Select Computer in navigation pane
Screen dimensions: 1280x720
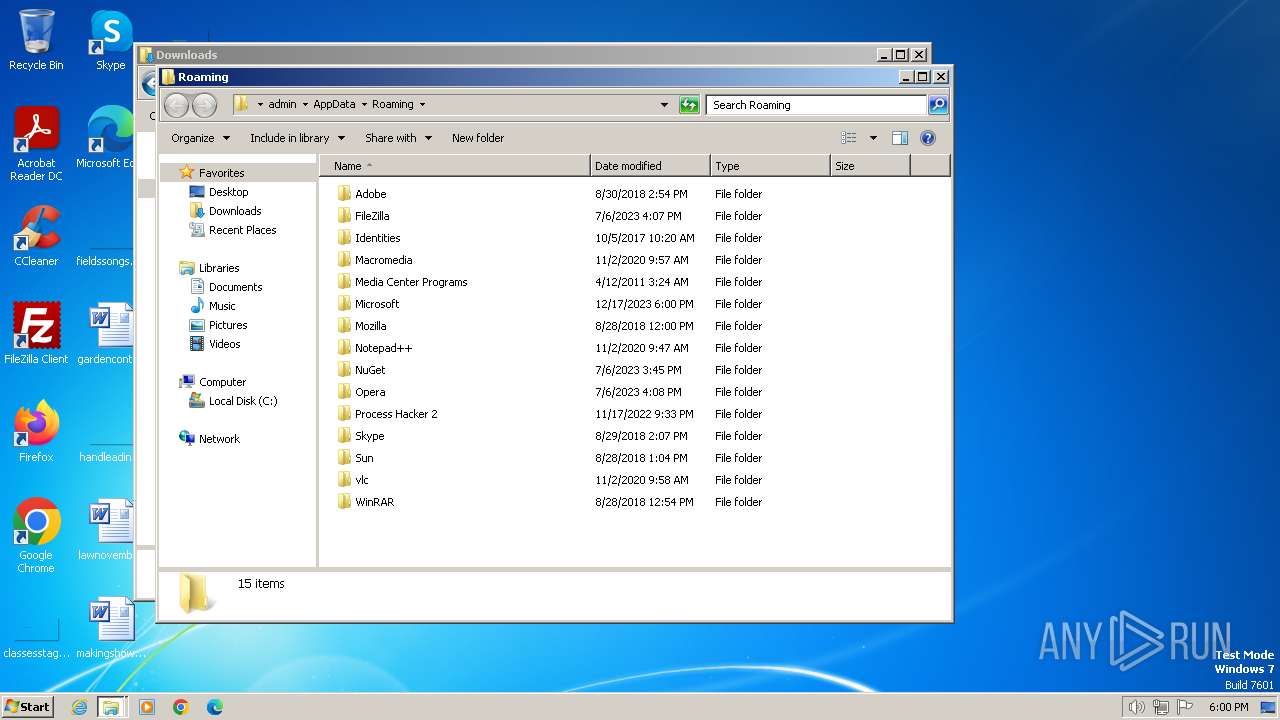(222, 382)
